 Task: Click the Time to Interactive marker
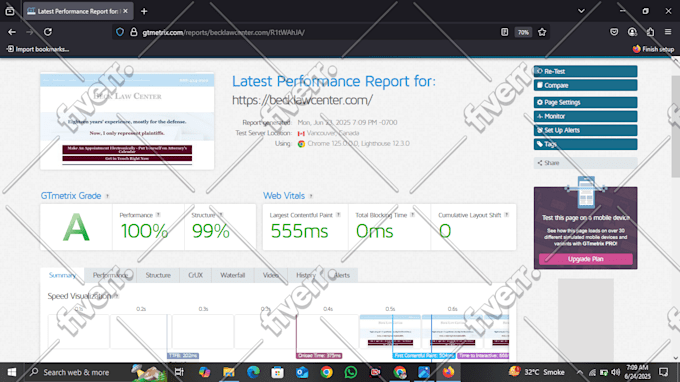pyautogui.click(x=483, y=356)
